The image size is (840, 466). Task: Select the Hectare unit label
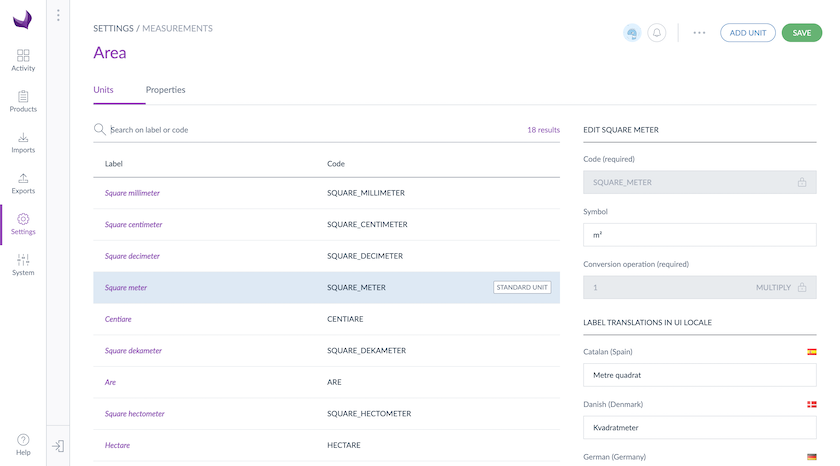[117, 445]
